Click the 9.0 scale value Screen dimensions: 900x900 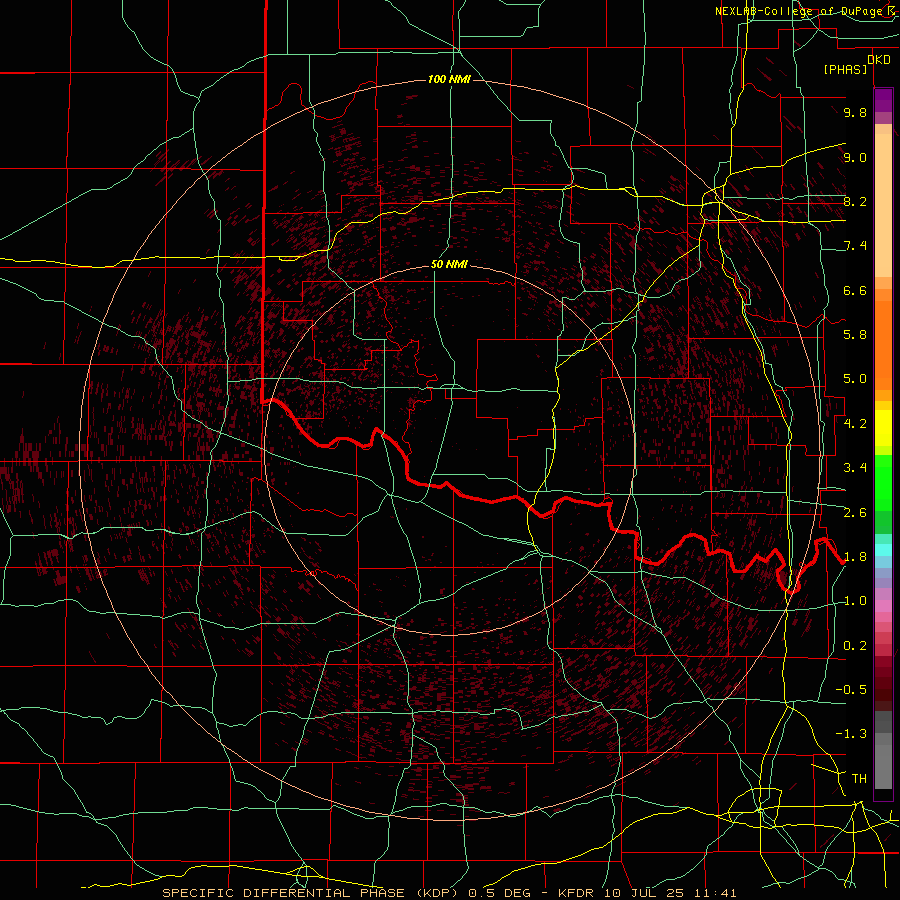855,157
